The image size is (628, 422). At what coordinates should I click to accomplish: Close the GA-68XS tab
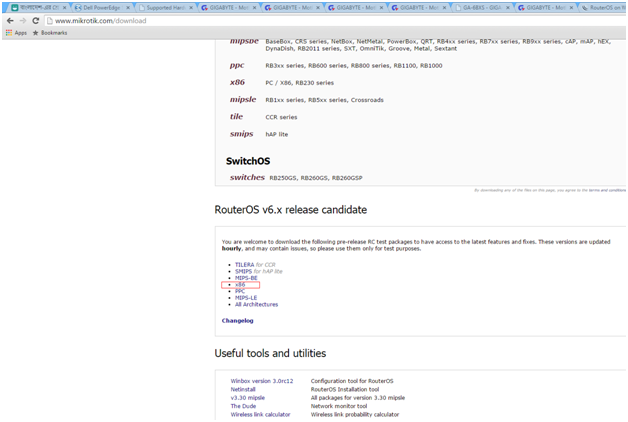tap(507, 8)
